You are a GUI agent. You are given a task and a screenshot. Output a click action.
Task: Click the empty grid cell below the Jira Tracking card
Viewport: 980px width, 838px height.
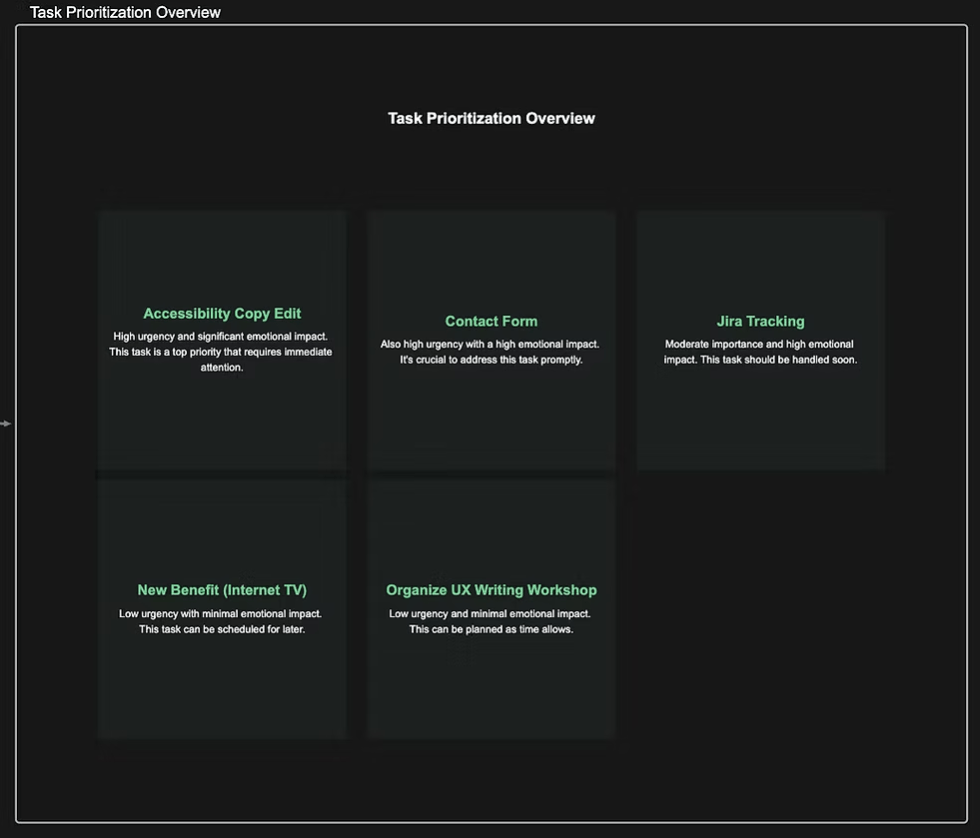click(x=760, y=610)
